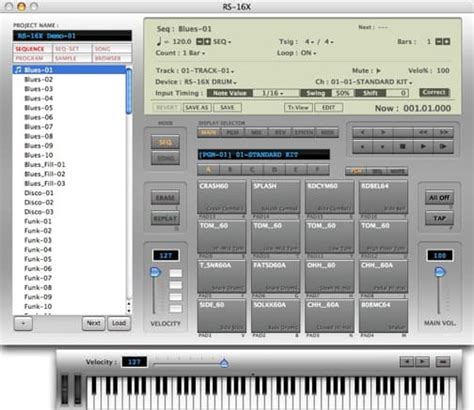Click the step forward arrow button
Image resolution: width=474 pixels, height=410 pixels.
[383, 132]
